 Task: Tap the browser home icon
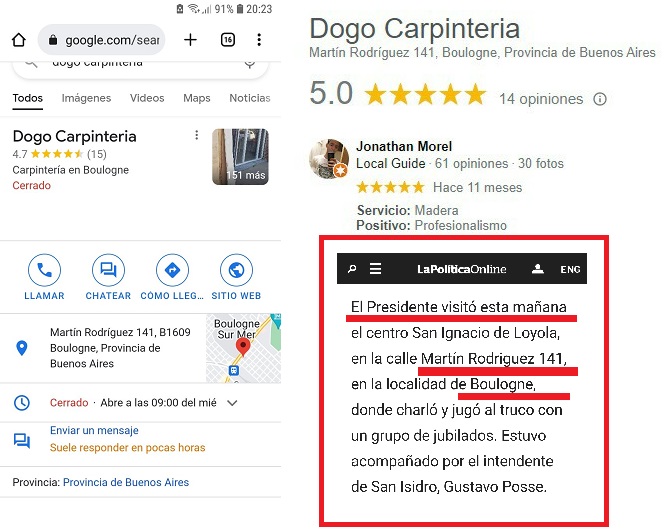click(19, 40)
